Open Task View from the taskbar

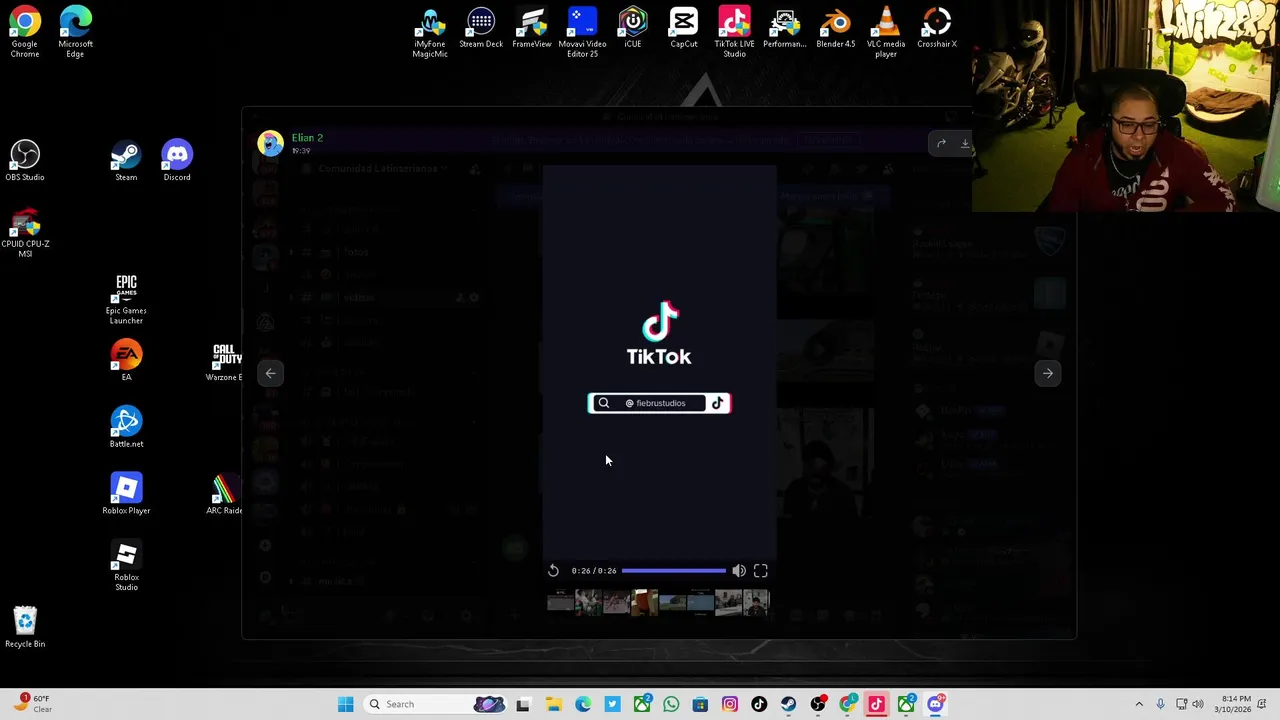522,704
